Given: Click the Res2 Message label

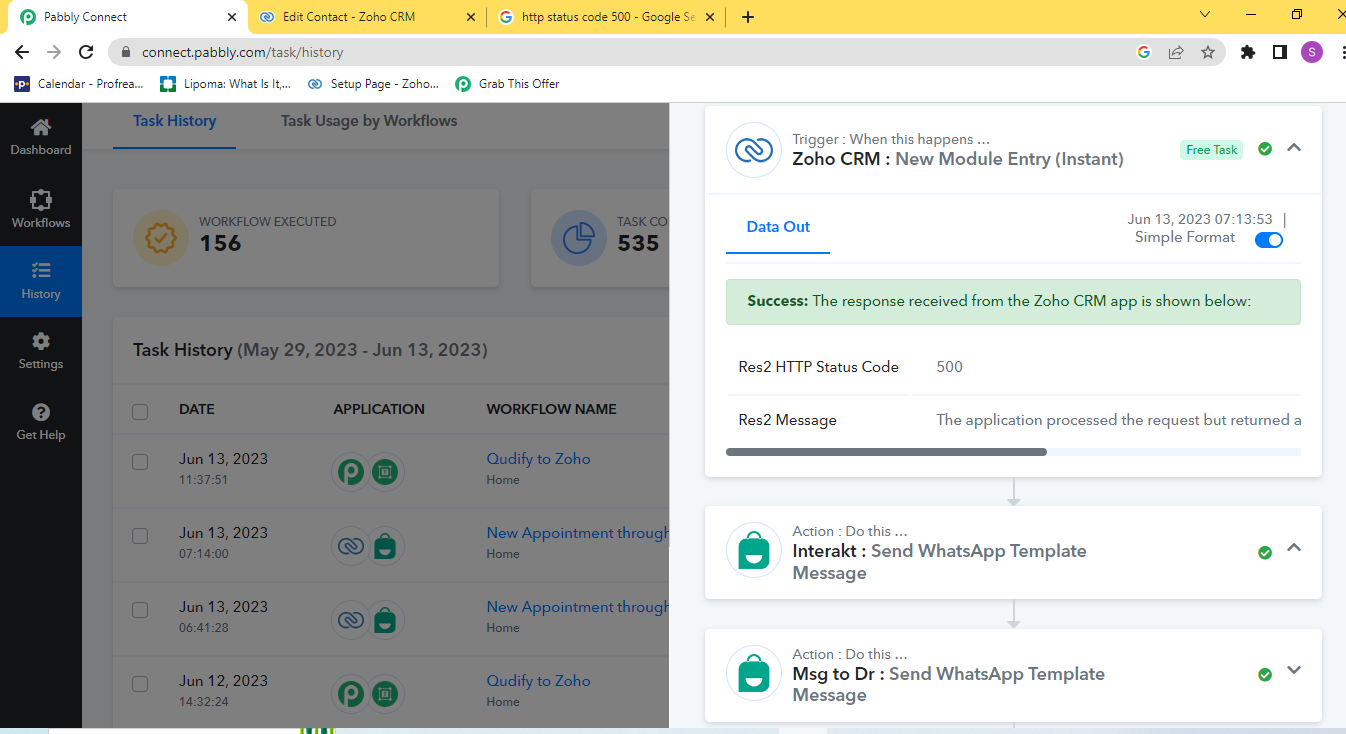Looking at the screenshot, I should point(788,420).
